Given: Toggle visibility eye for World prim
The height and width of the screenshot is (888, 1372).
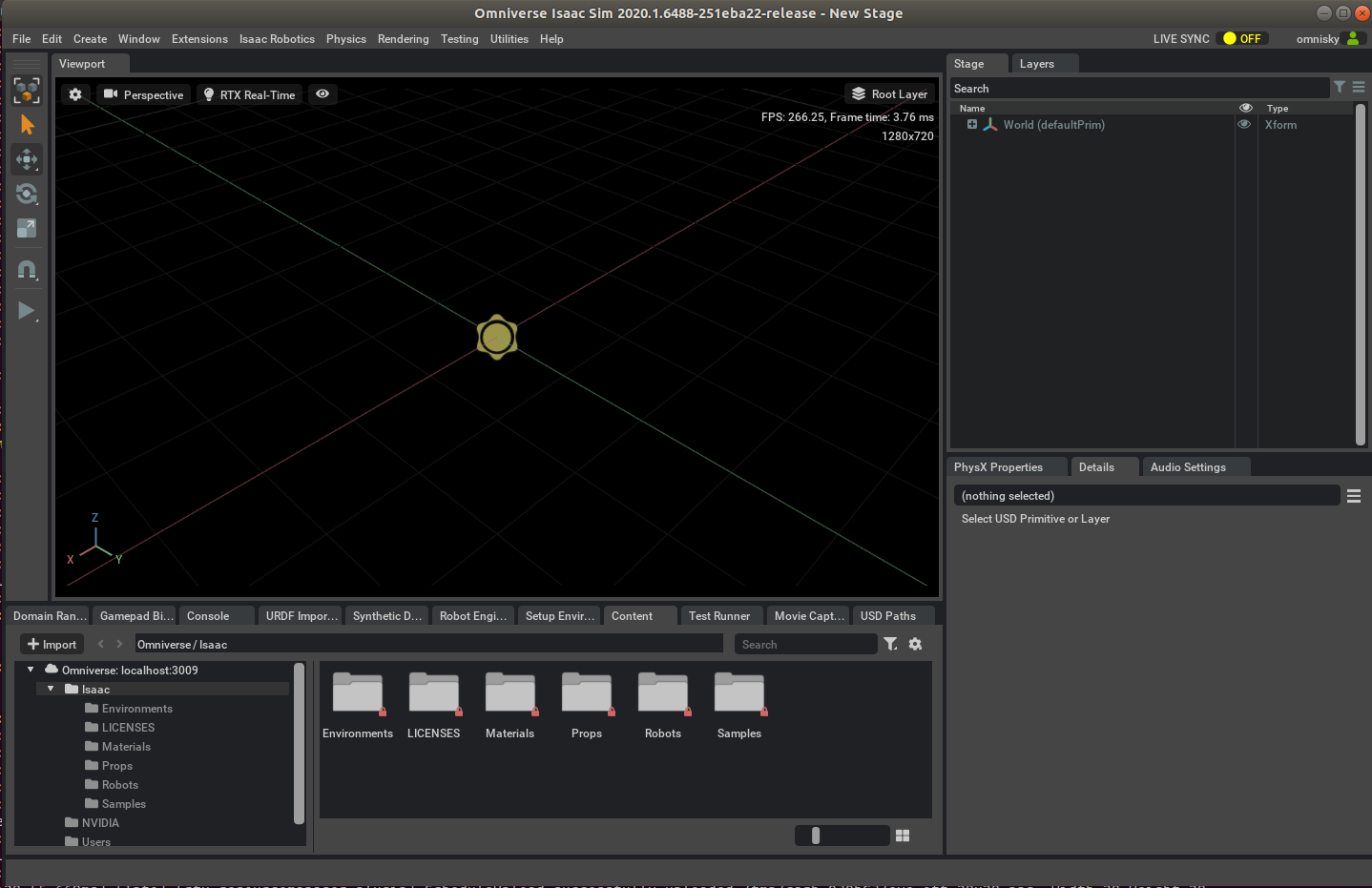Looking at the screenshot, I should pos(1244,125).
